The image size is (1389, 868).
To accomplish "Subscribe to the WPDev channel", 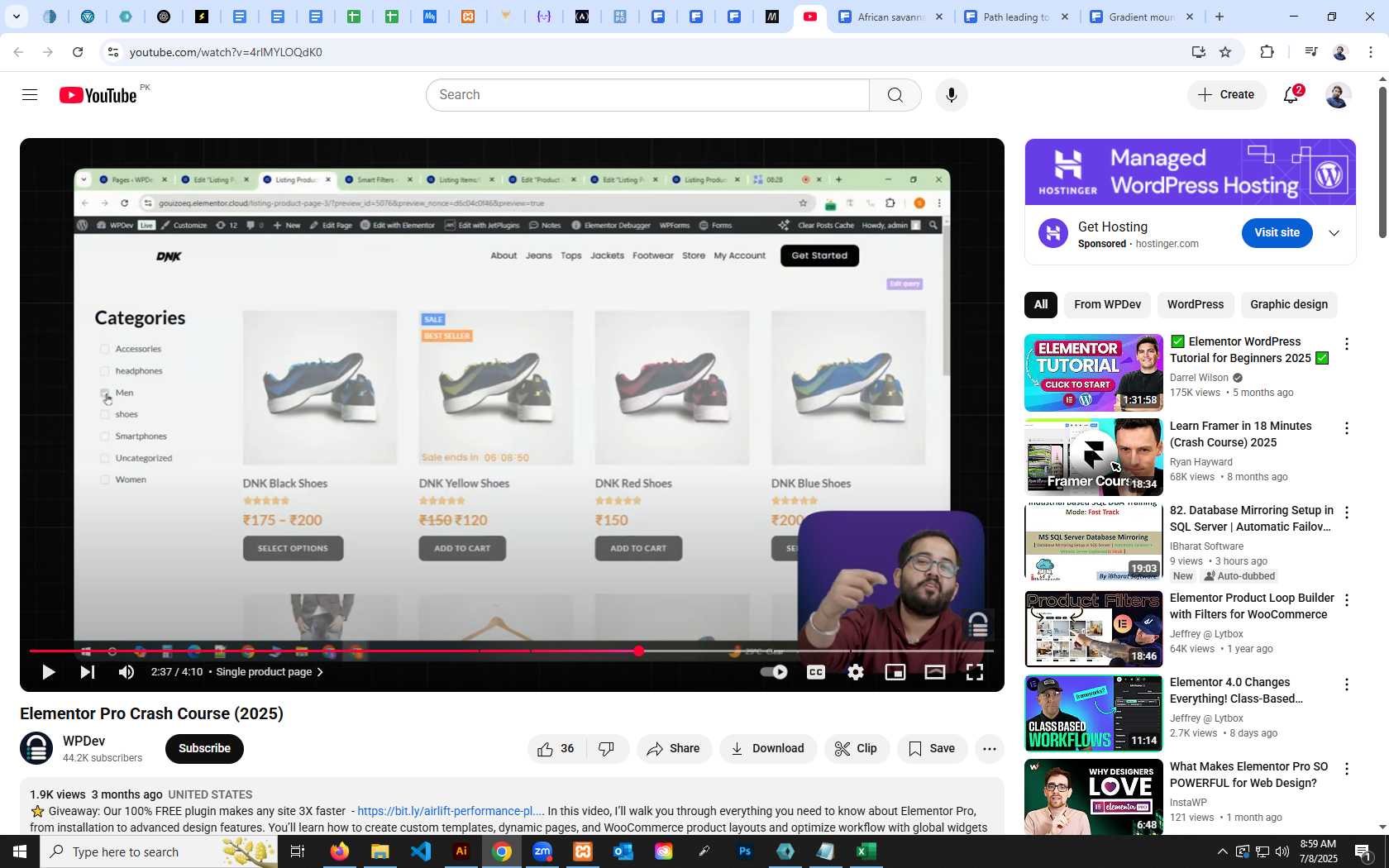I will pos(204,749).
